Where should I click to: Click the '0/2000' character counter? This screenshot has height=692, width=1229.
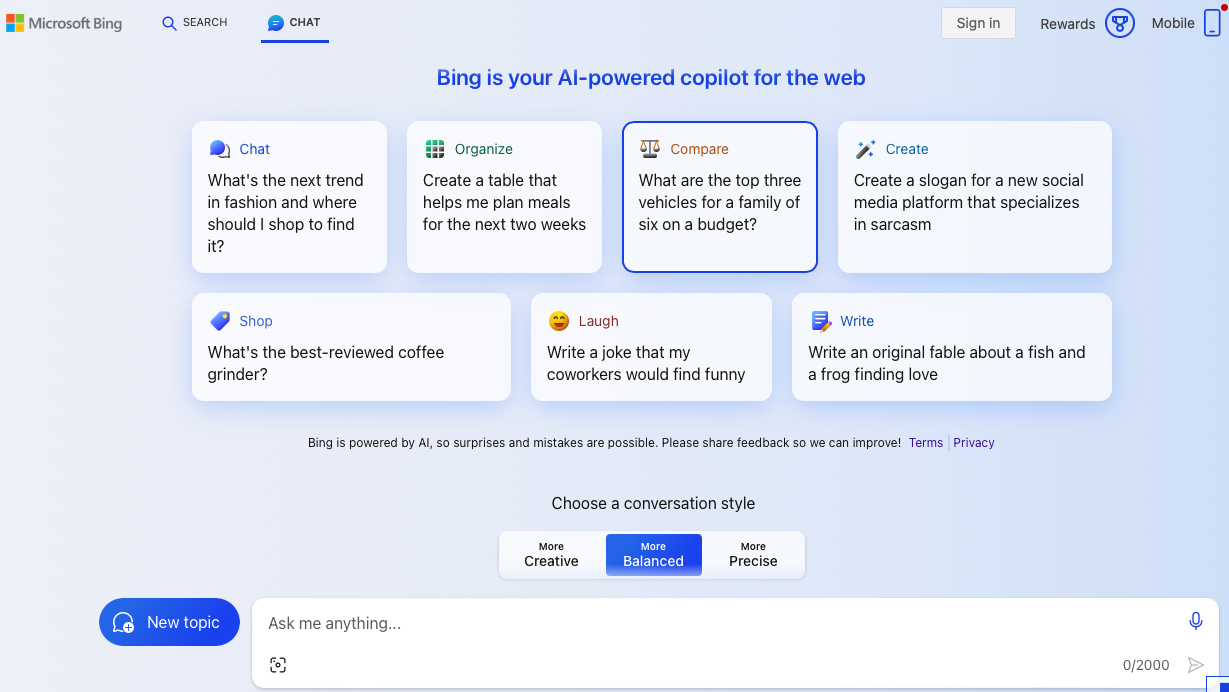[1146, 666]
